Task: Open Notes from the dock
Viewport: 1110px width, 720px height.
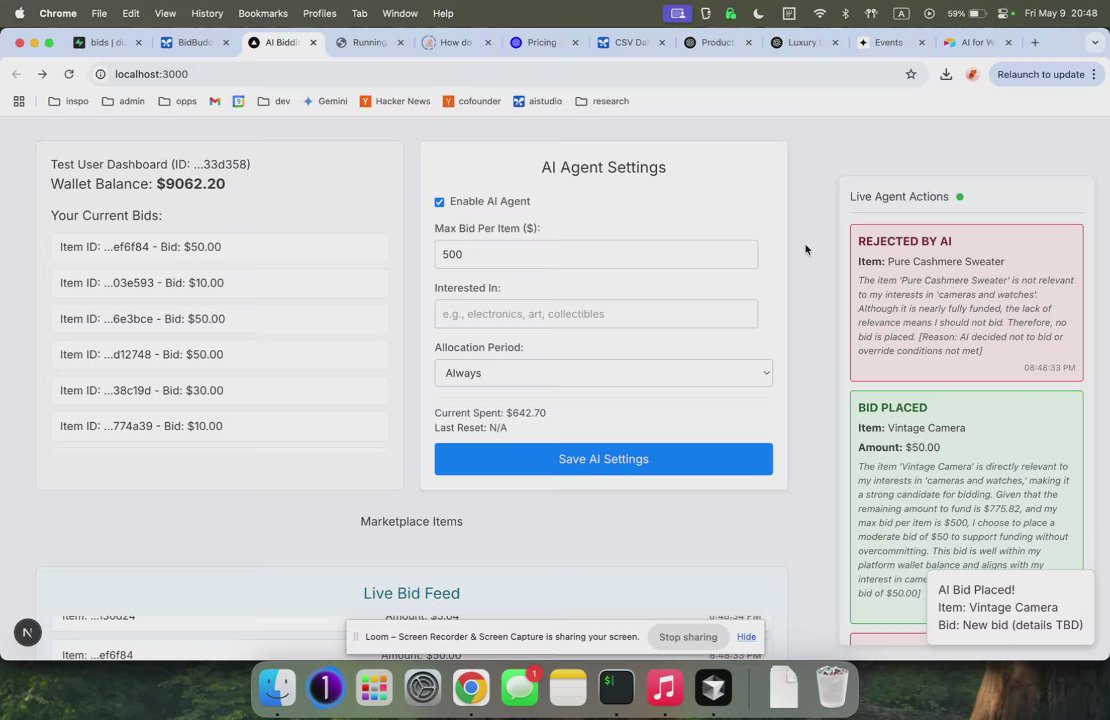Action: pos(568,687)
